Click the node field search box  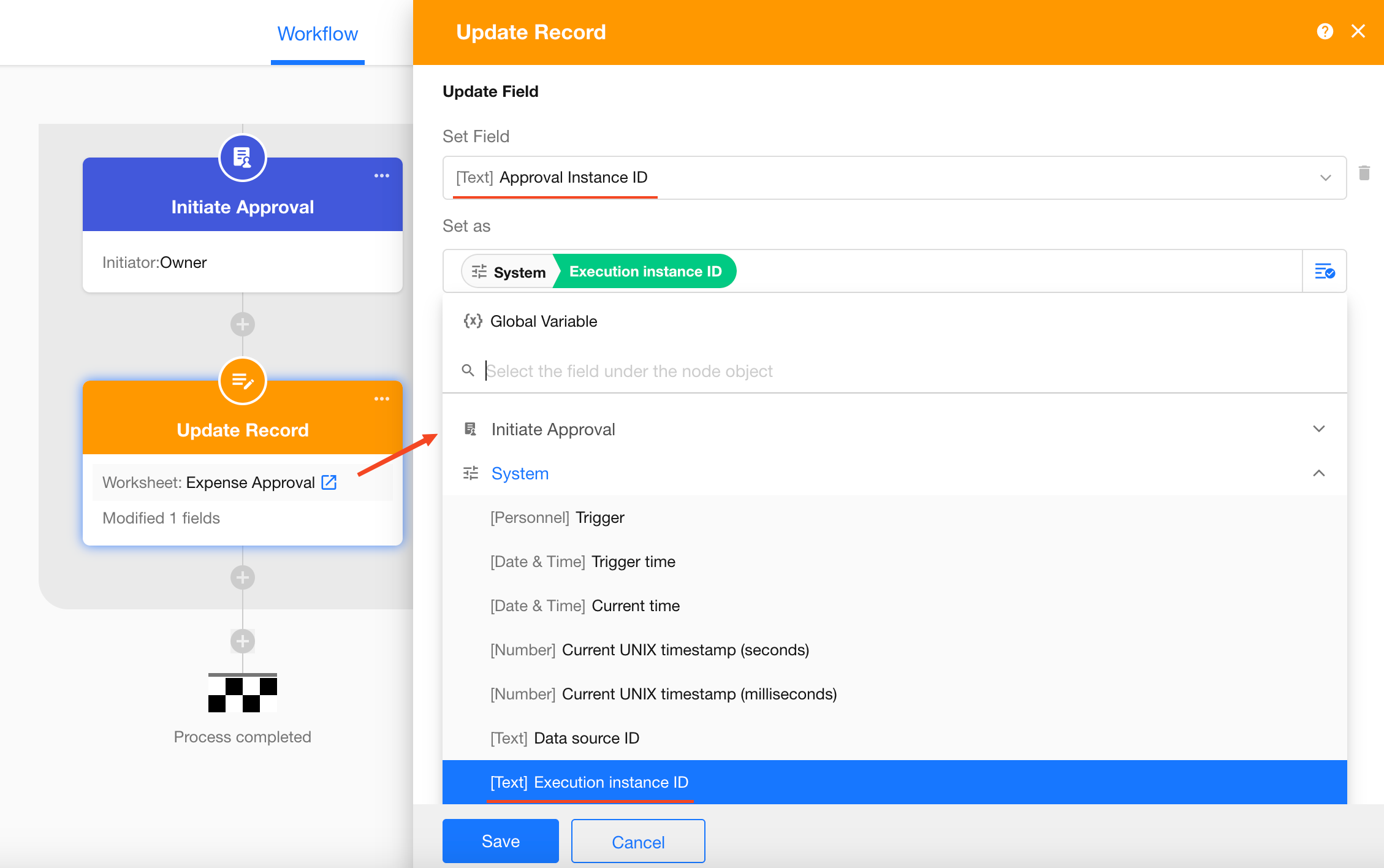629,371
